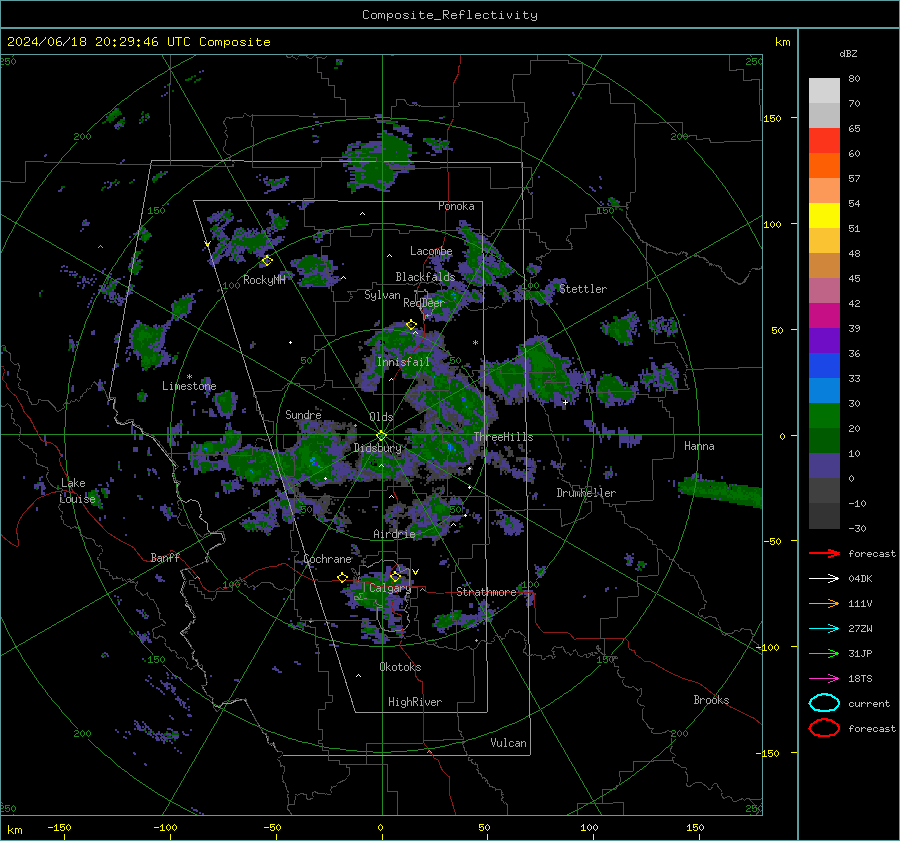This screenshot has height=841, width=900.
Task: Click the 31JP legend label
Action: coord(860,653)
